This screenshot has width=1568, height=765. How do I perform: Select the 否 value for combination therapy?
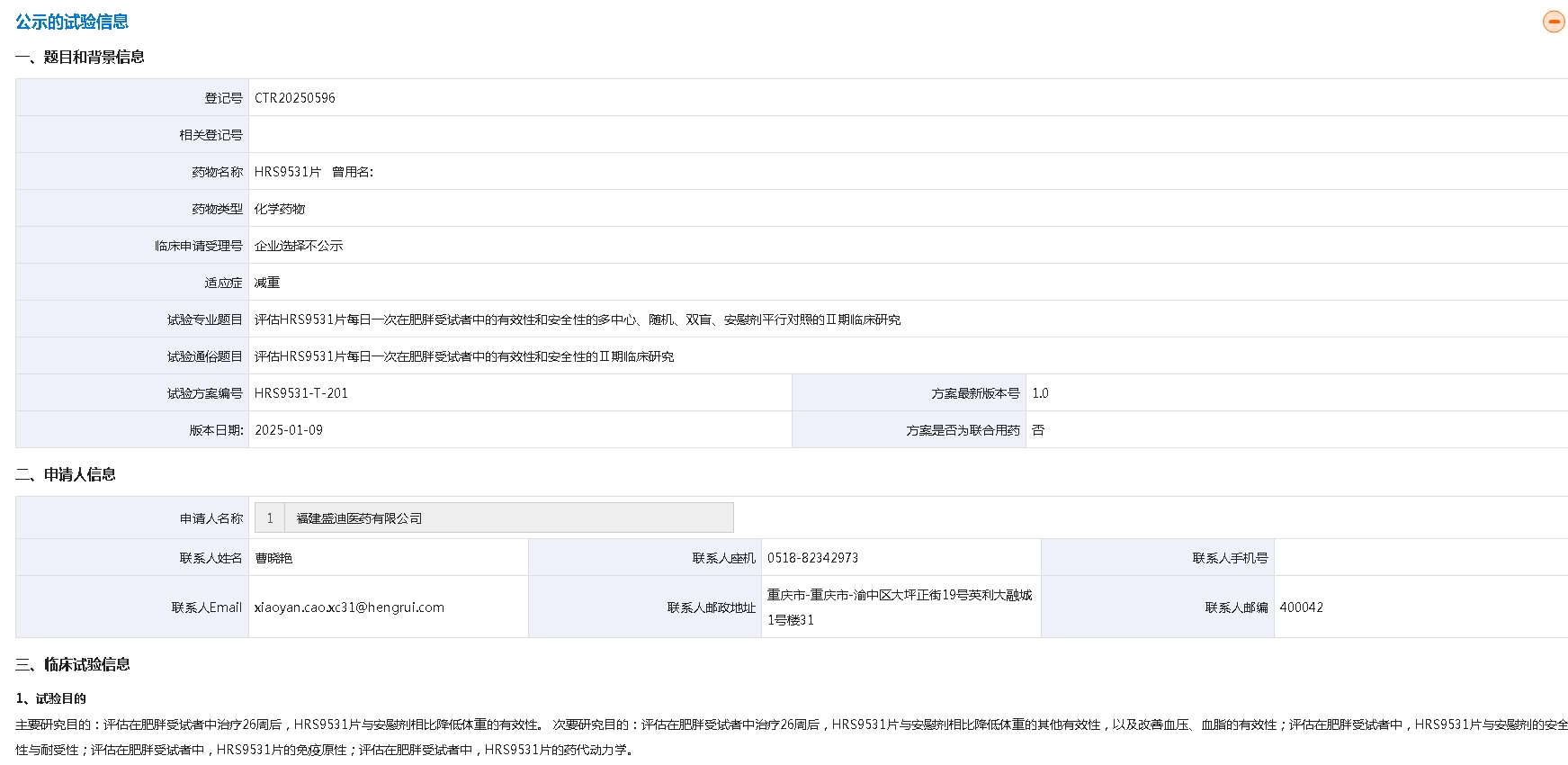[x=1038, y=430]
